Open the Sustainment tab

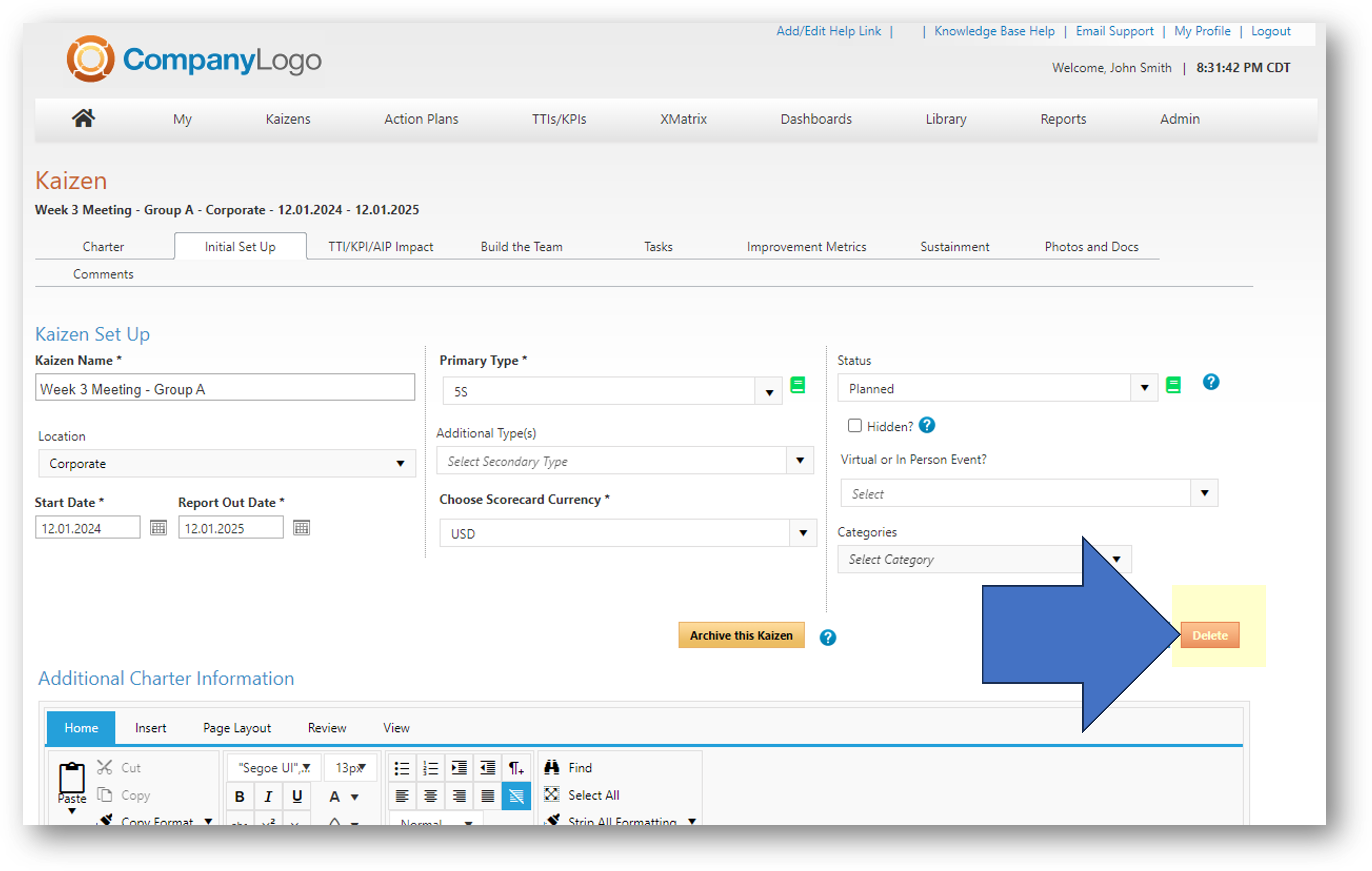(x=954, y=246)
